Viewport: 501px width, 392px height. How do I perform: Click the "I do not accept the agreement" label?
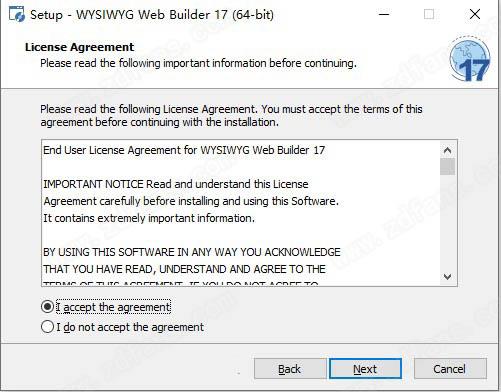click(130, 327)
